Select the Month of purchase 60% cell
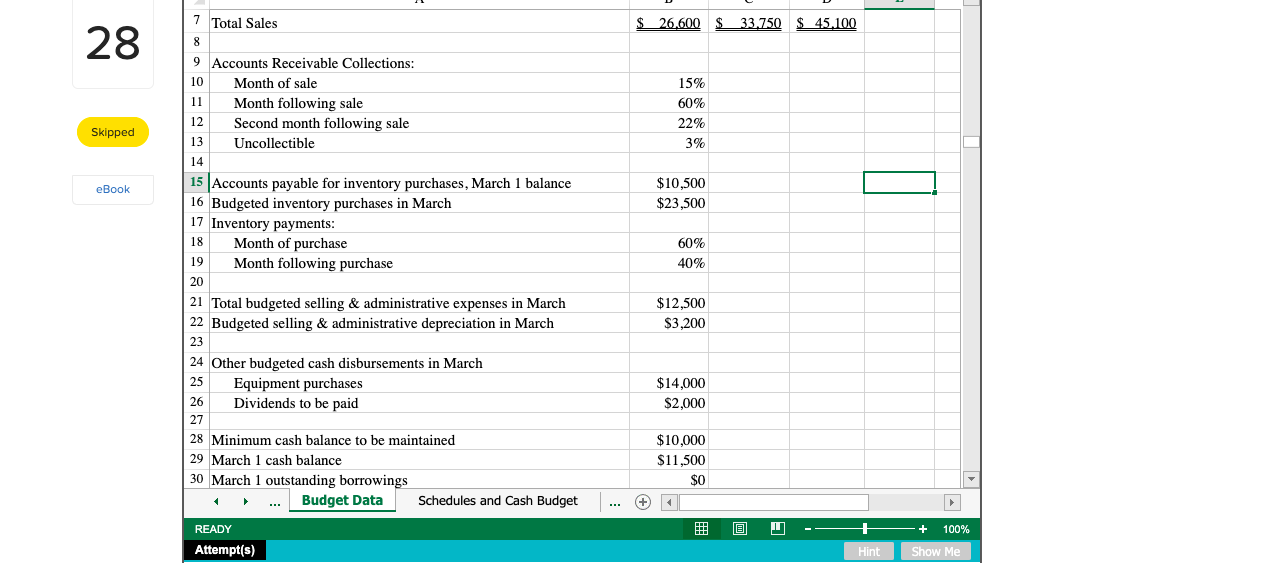This screenshot has height=563, width=1286. [x=670, y=243]
